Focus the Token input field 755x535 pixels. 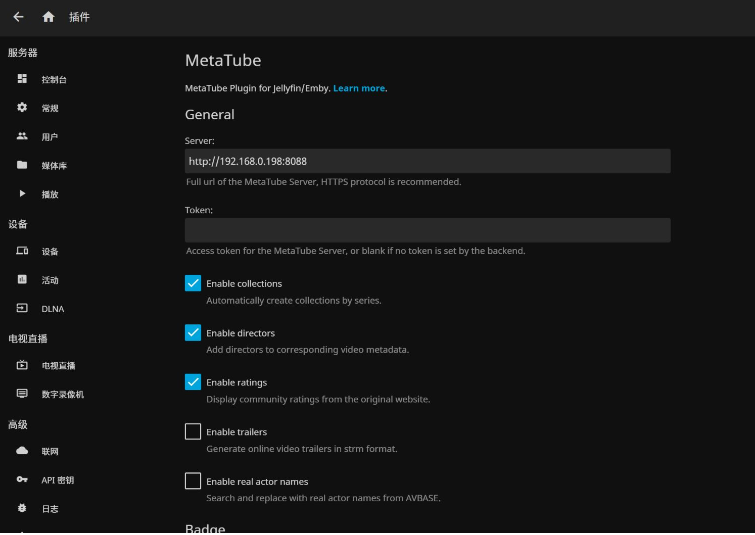point(427,230)
